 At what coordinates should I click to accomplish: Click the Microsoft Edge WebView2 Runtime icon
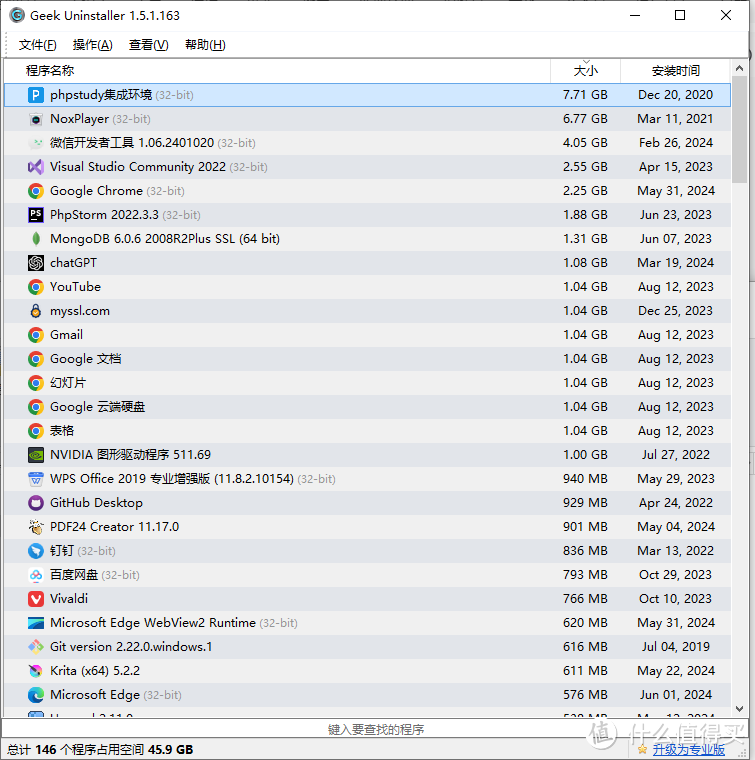point(35,623)
